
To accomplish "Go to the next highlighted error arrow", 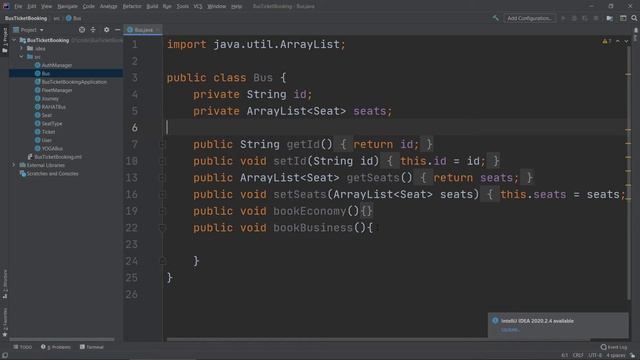I will click(x=626, y=41).
